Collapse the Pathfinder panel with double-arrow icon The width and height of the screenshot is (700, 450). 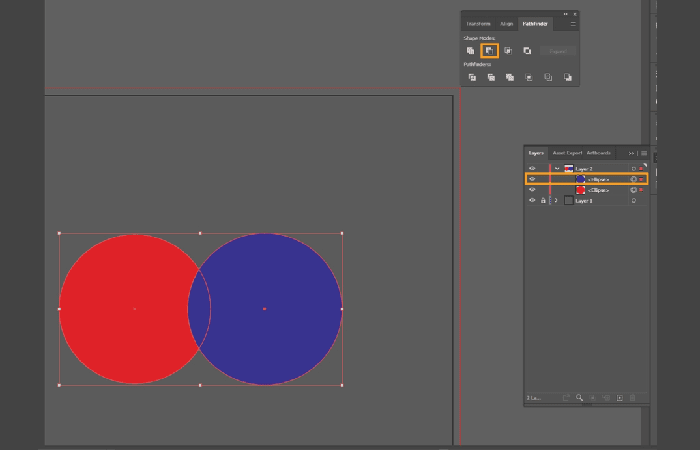pos(566,14)
